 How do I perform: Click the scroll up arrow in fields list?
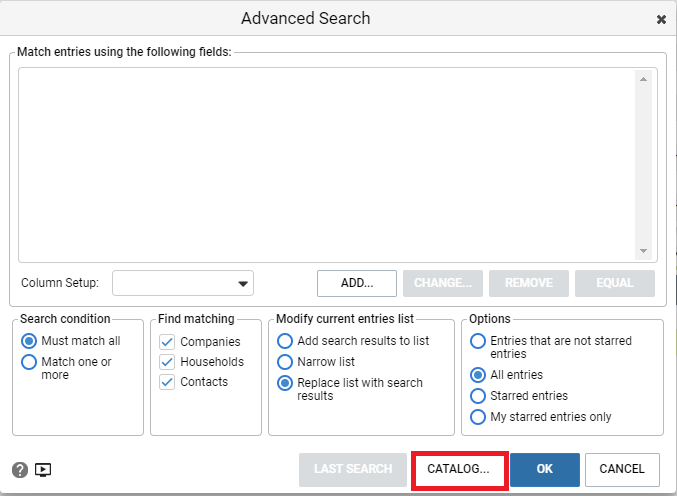pos(643,79)
